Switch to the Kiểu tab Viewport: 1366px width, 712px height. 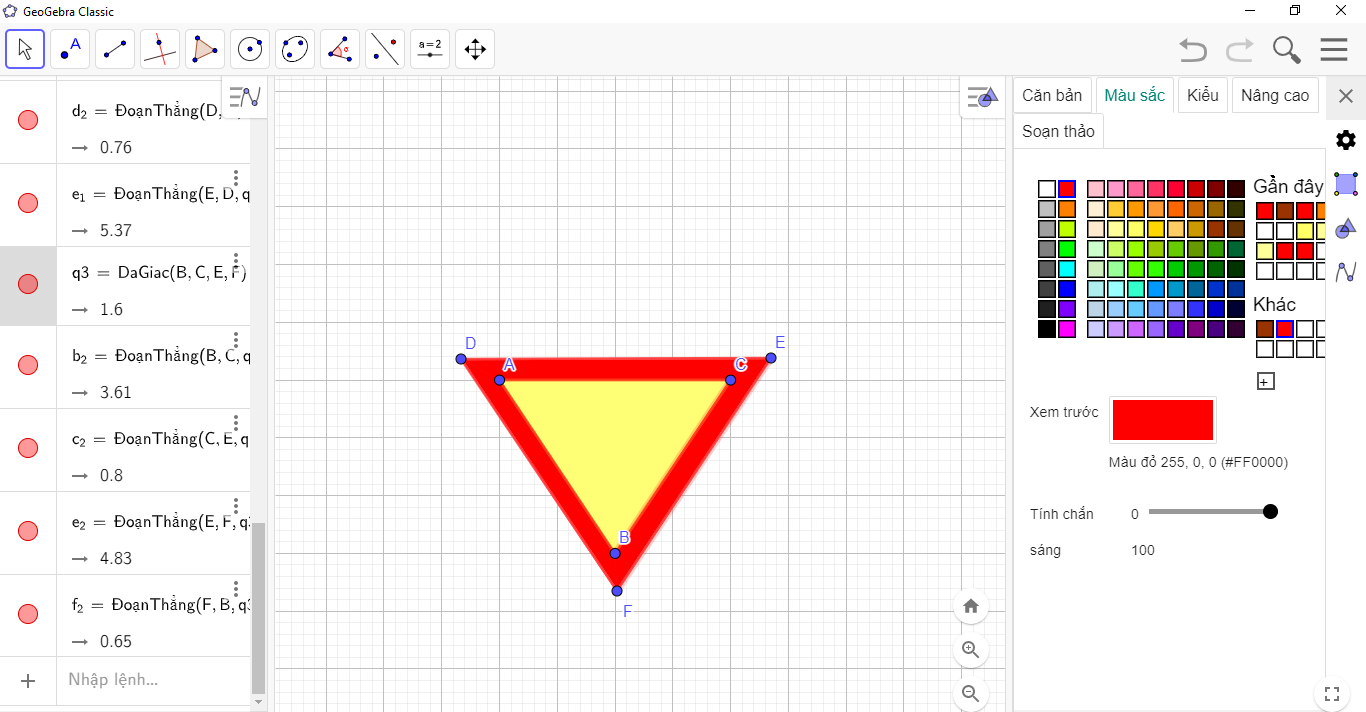1203,96
